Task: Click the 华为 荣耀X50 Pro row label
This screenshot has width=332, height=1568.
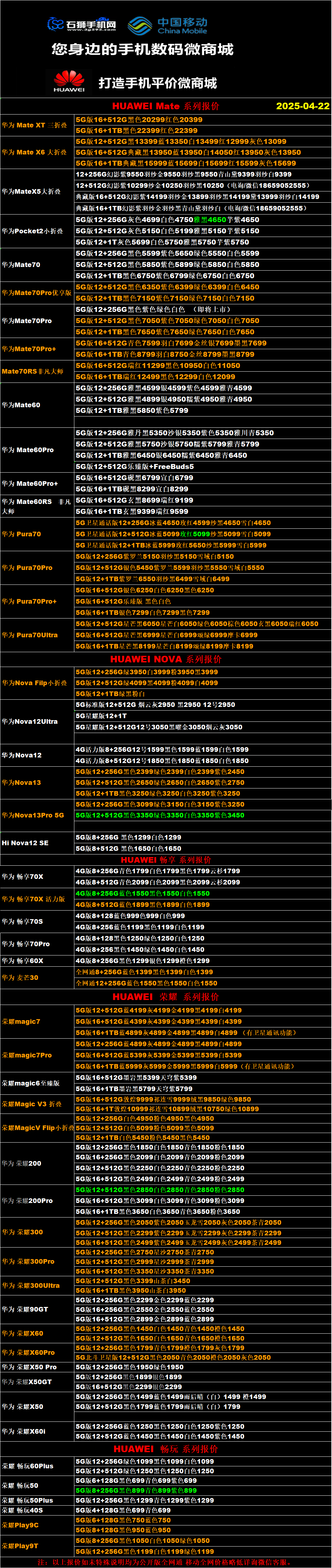Action: (x=29, y=1367)
